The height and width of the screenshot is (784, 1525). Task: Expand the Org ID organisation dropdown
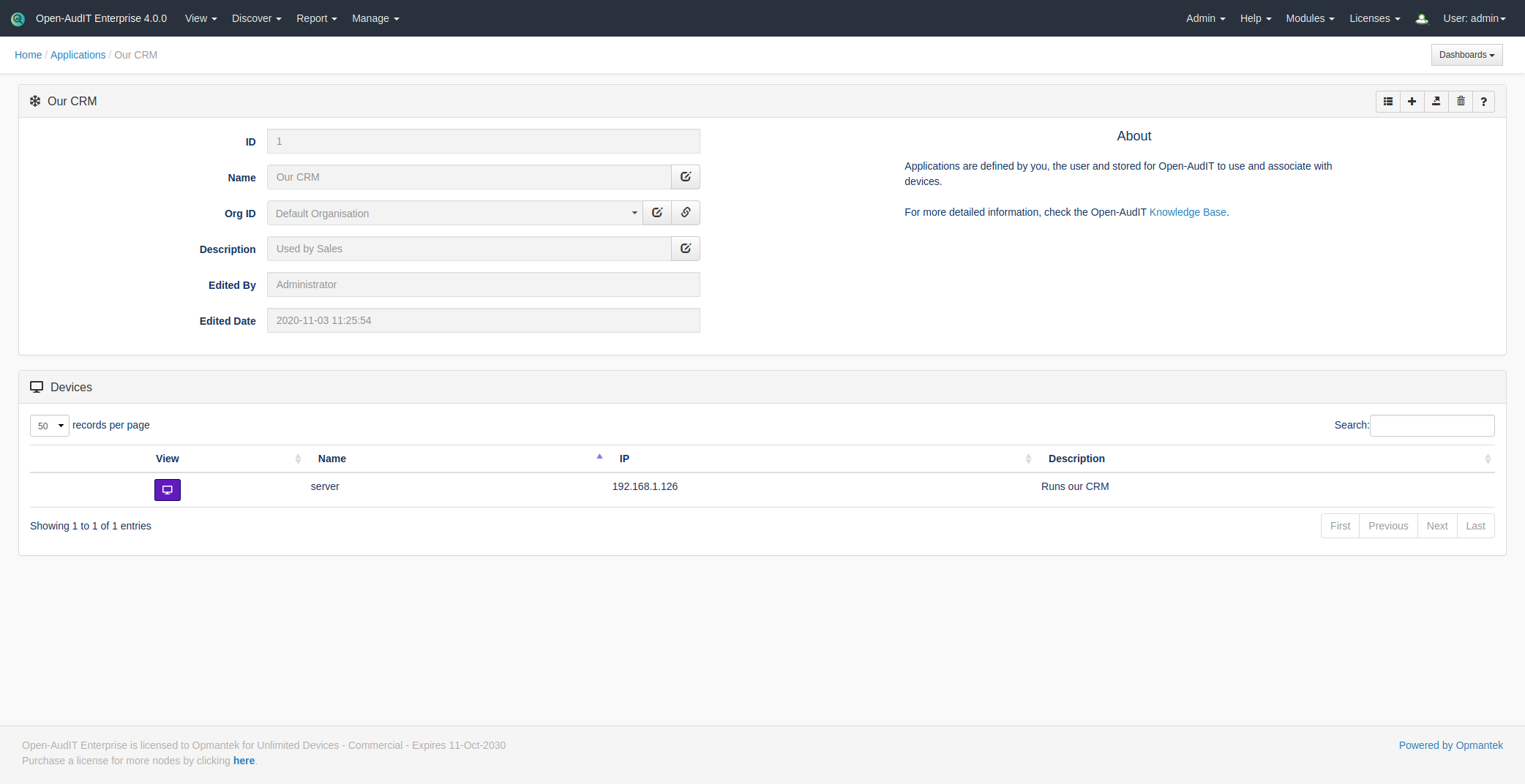tap(454, 214)
